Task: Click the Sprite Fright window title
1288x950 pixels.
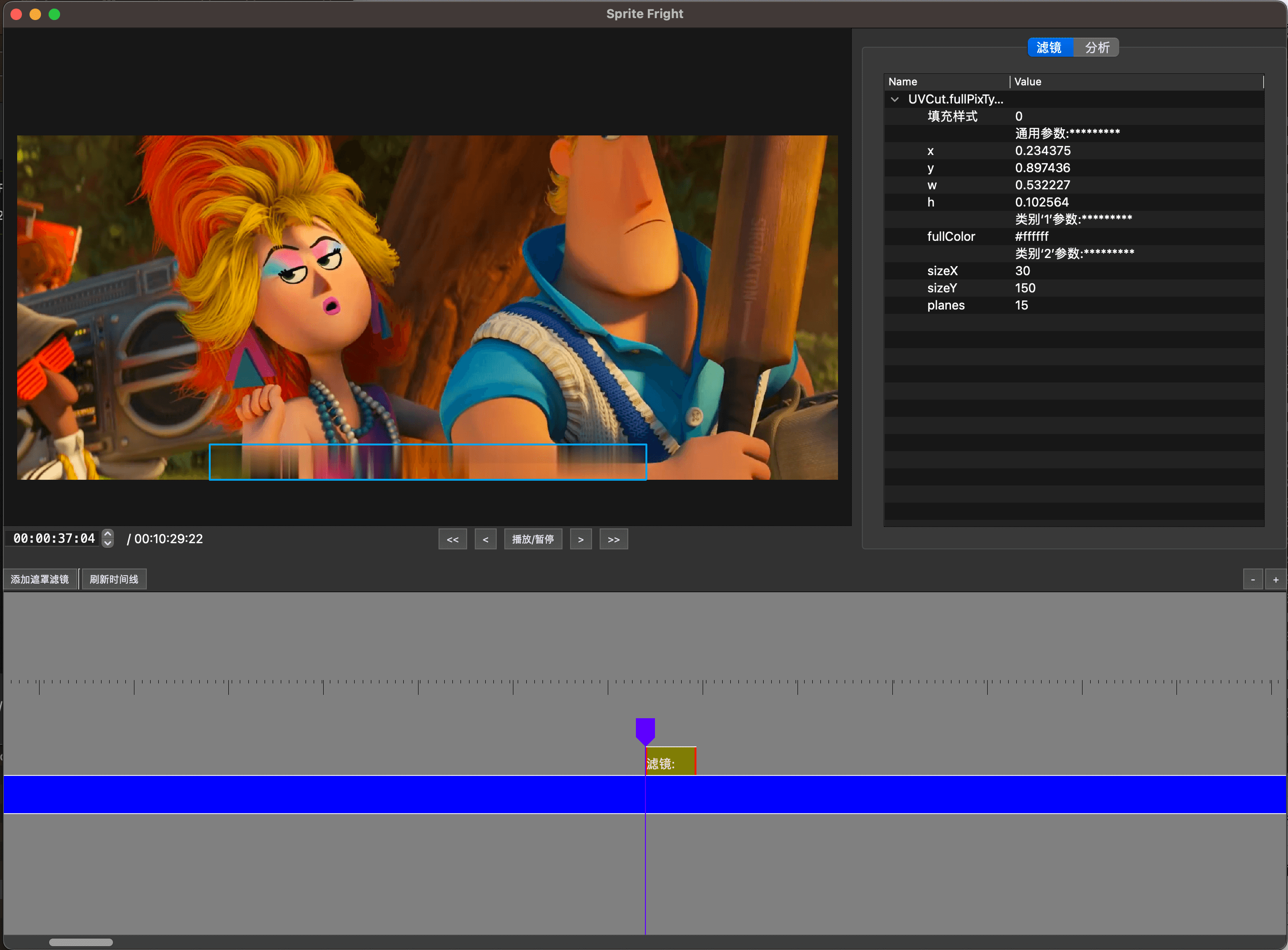Action: tap(644, 14)
